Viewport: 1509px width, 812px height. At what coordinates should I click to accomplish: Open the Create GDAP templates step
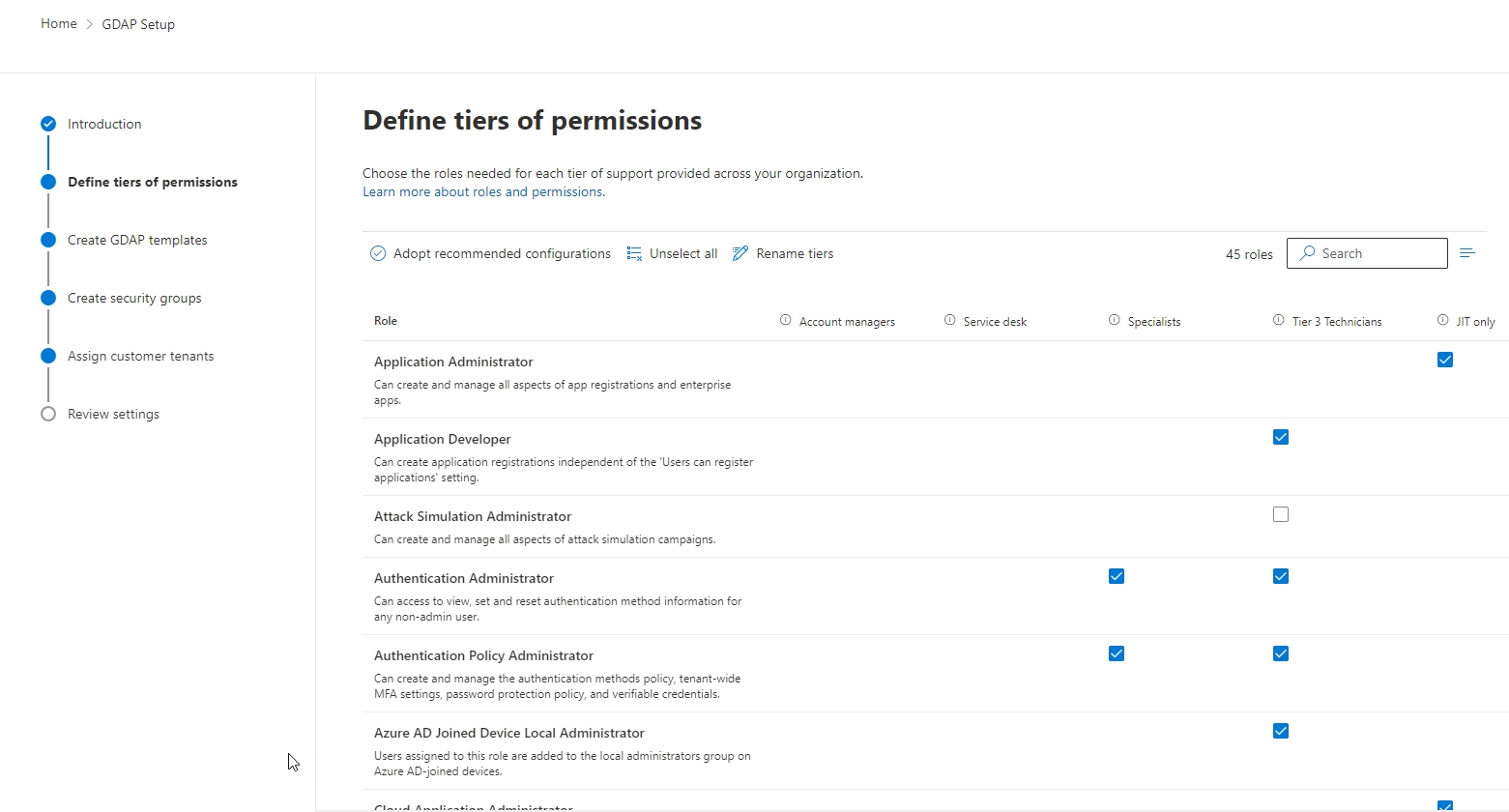pyautogui.click(x=137, y=240)
